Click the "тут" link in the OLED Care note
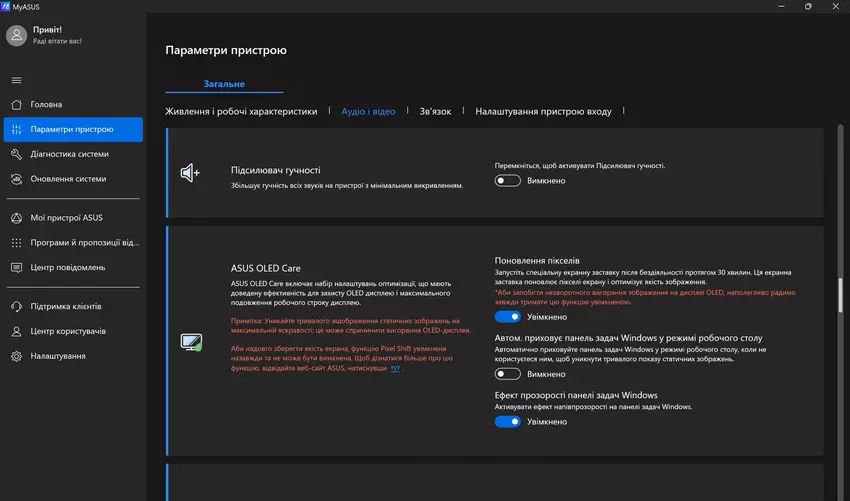Viewport: 850px width, 501px height. click(x=395, y=369)
